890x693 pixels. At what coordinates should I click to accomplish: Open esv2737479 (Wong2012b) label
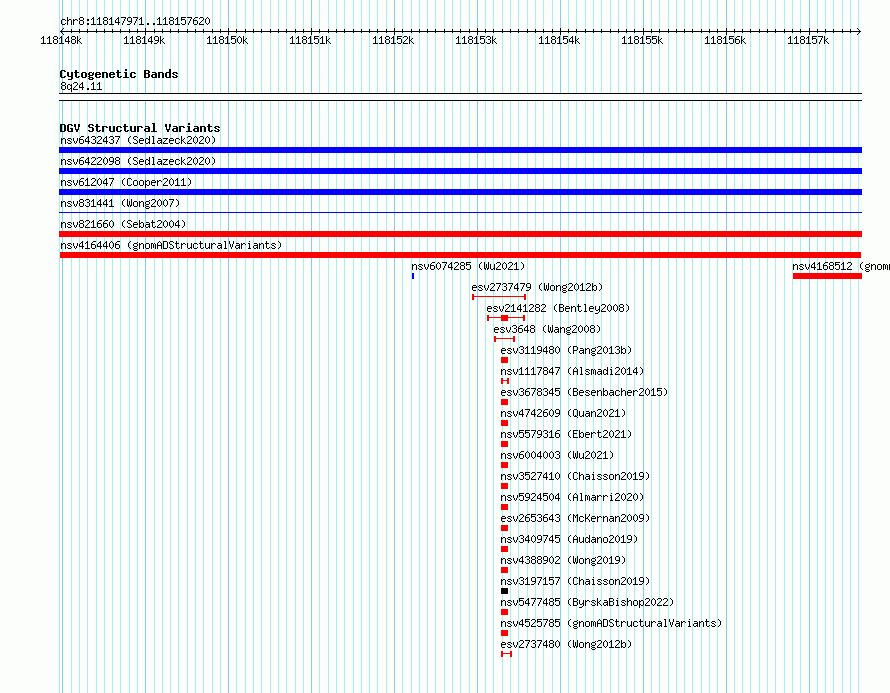click(x=537, y=287)
